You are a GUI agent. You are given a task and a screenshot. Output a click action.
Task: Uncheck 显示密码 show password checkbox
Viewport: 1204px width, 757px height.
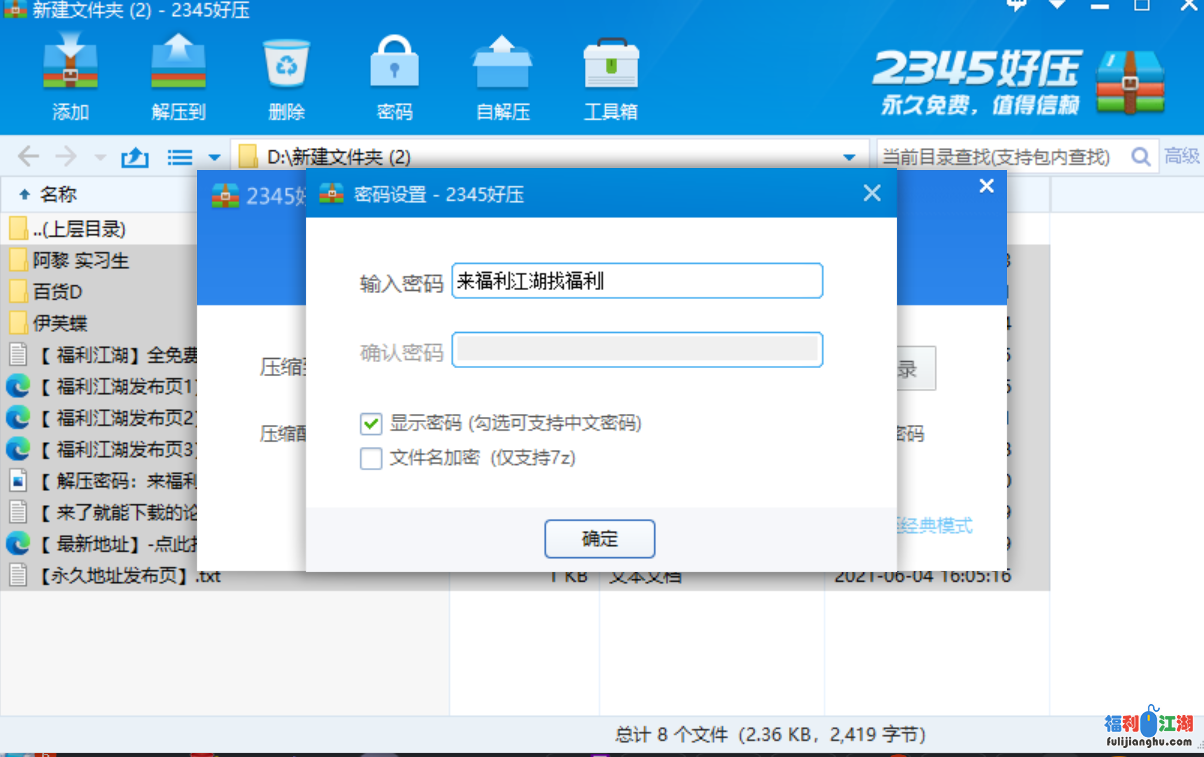(x=371, y=424)
